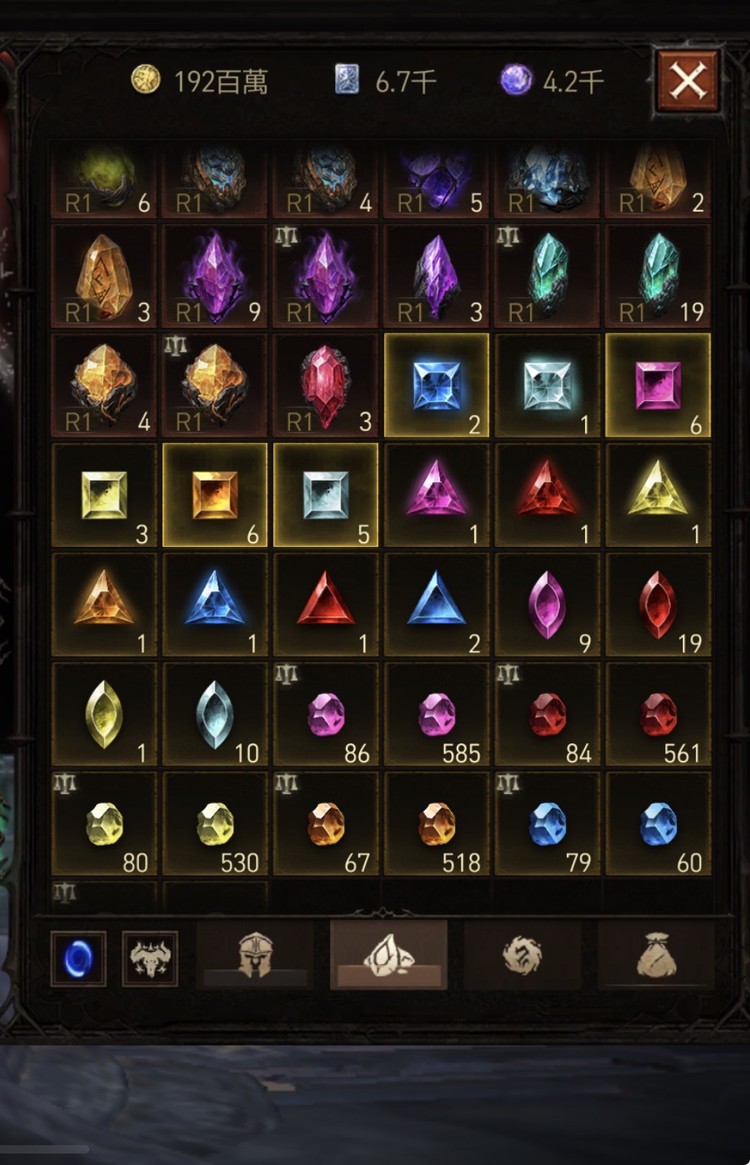Switch to the gems tab
750x1165 pixels.
click(389, 955)
